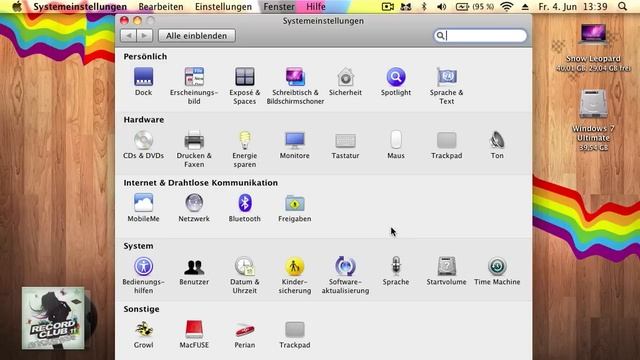Screen dimensions: 640x360
Task: Select Windows 7 Ultimate drive icon
Action: coord(593,120)
